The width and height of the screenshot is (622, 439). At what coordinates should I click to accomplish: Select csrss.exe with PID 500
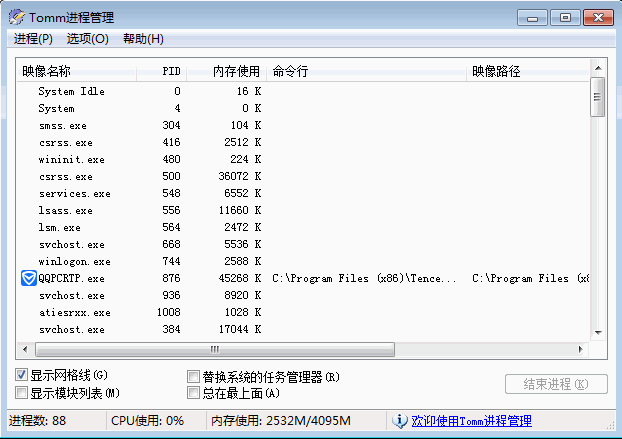coord(303,176)
